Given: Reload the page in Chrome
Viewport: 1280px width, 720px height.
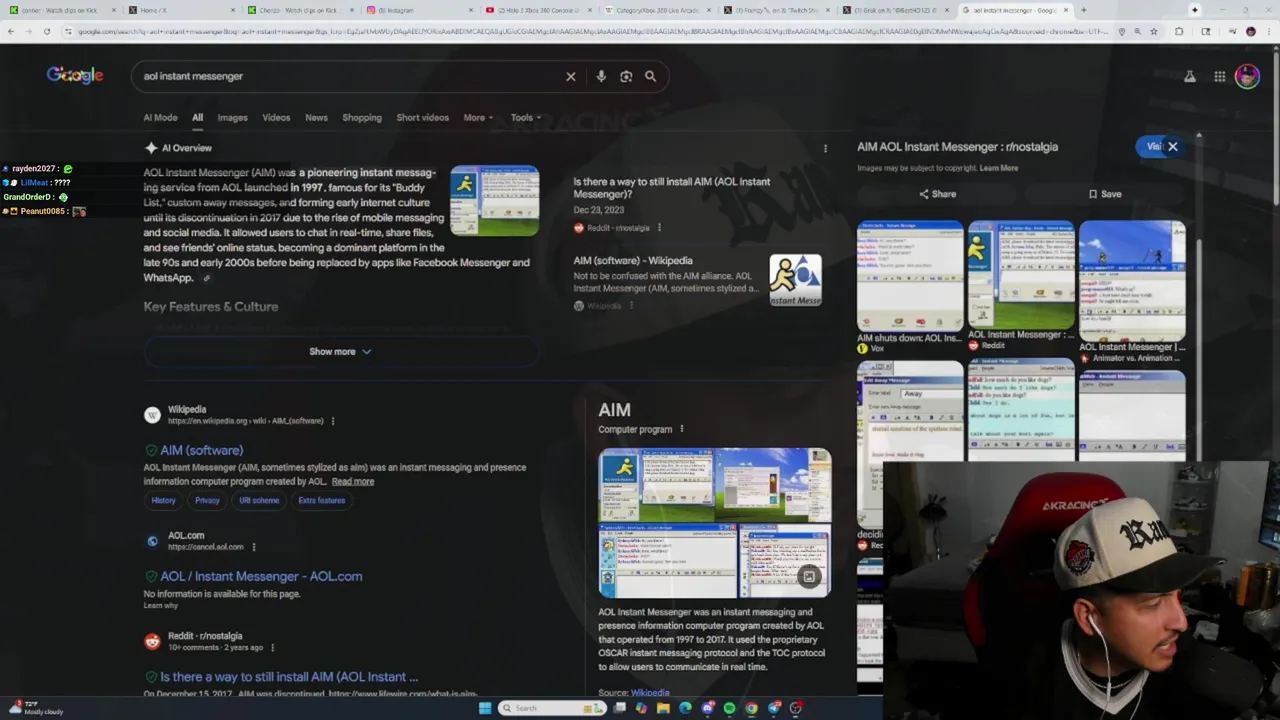Looking at the screenshot, I should (47, 31).
